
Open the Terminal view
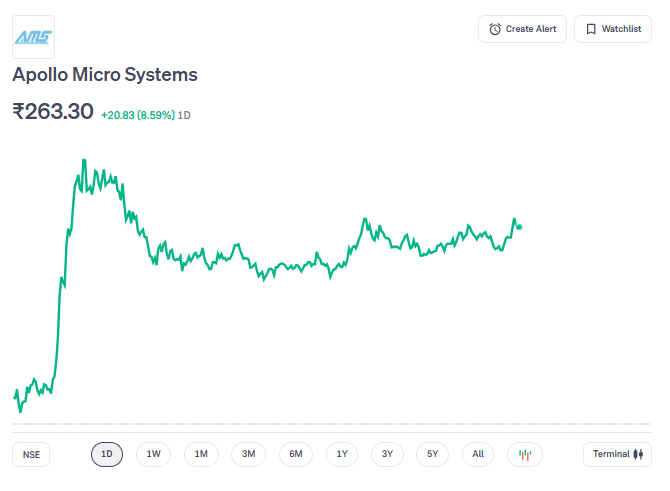pyautogui.click(x=617, y=454)
